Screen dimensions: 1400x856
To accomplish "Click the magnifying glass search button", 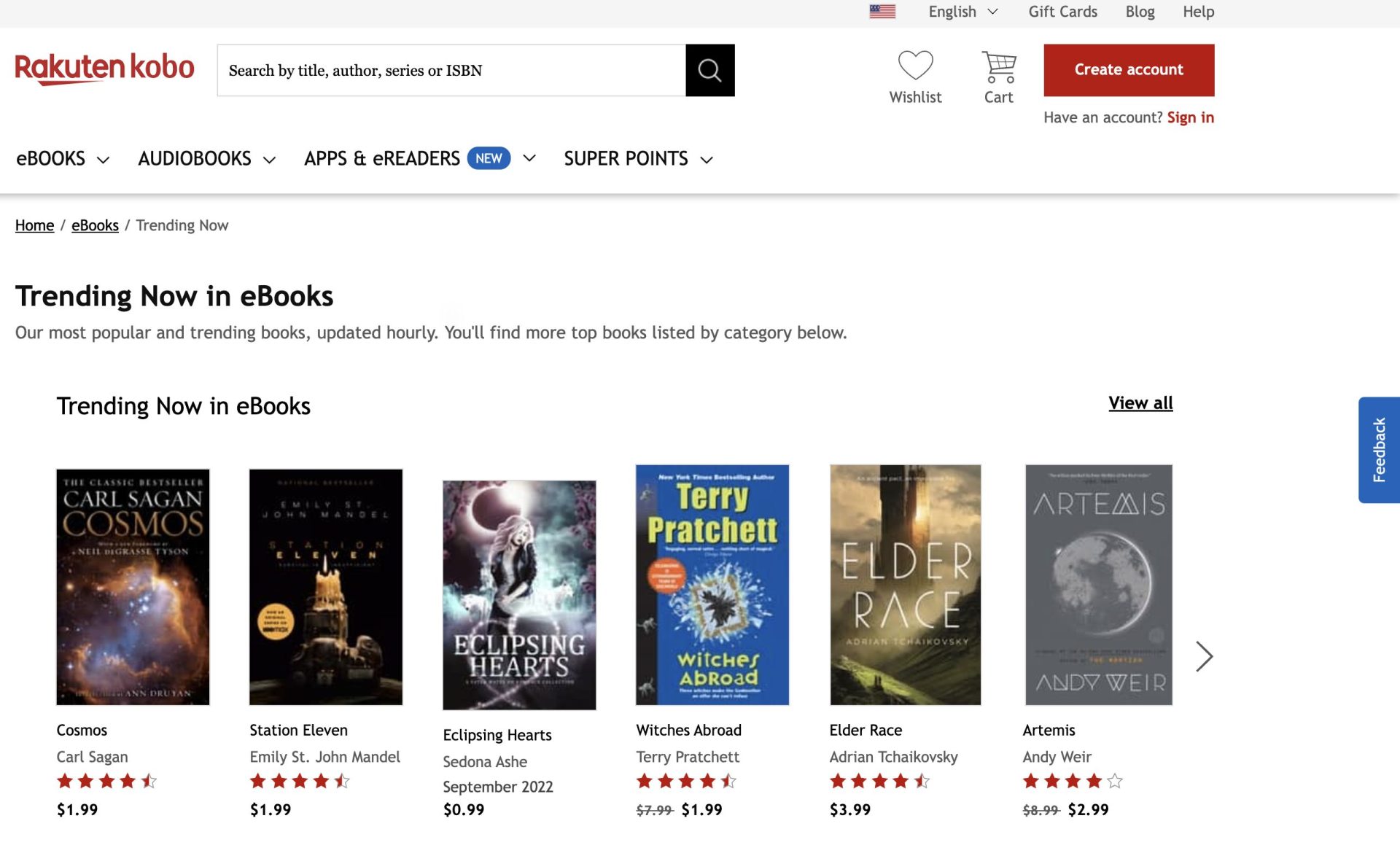I will coord(709,70).
